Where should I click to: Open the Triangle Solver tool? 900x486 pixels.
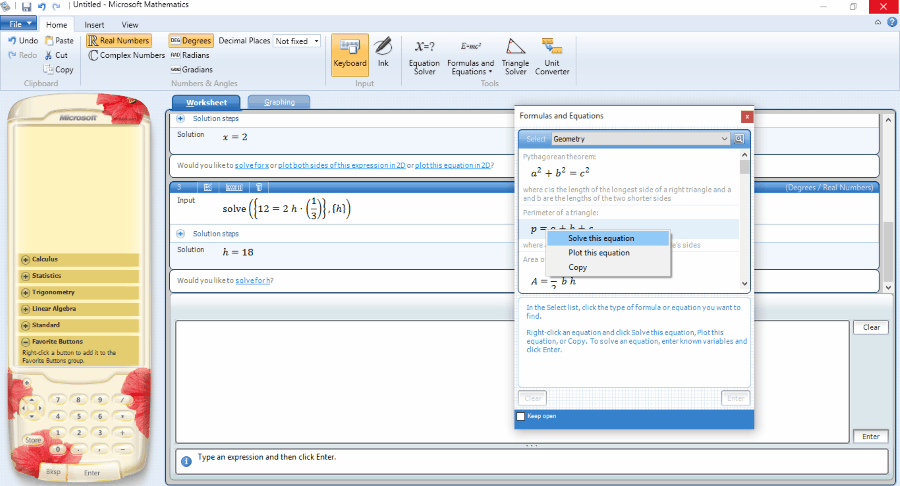[515, 57]
